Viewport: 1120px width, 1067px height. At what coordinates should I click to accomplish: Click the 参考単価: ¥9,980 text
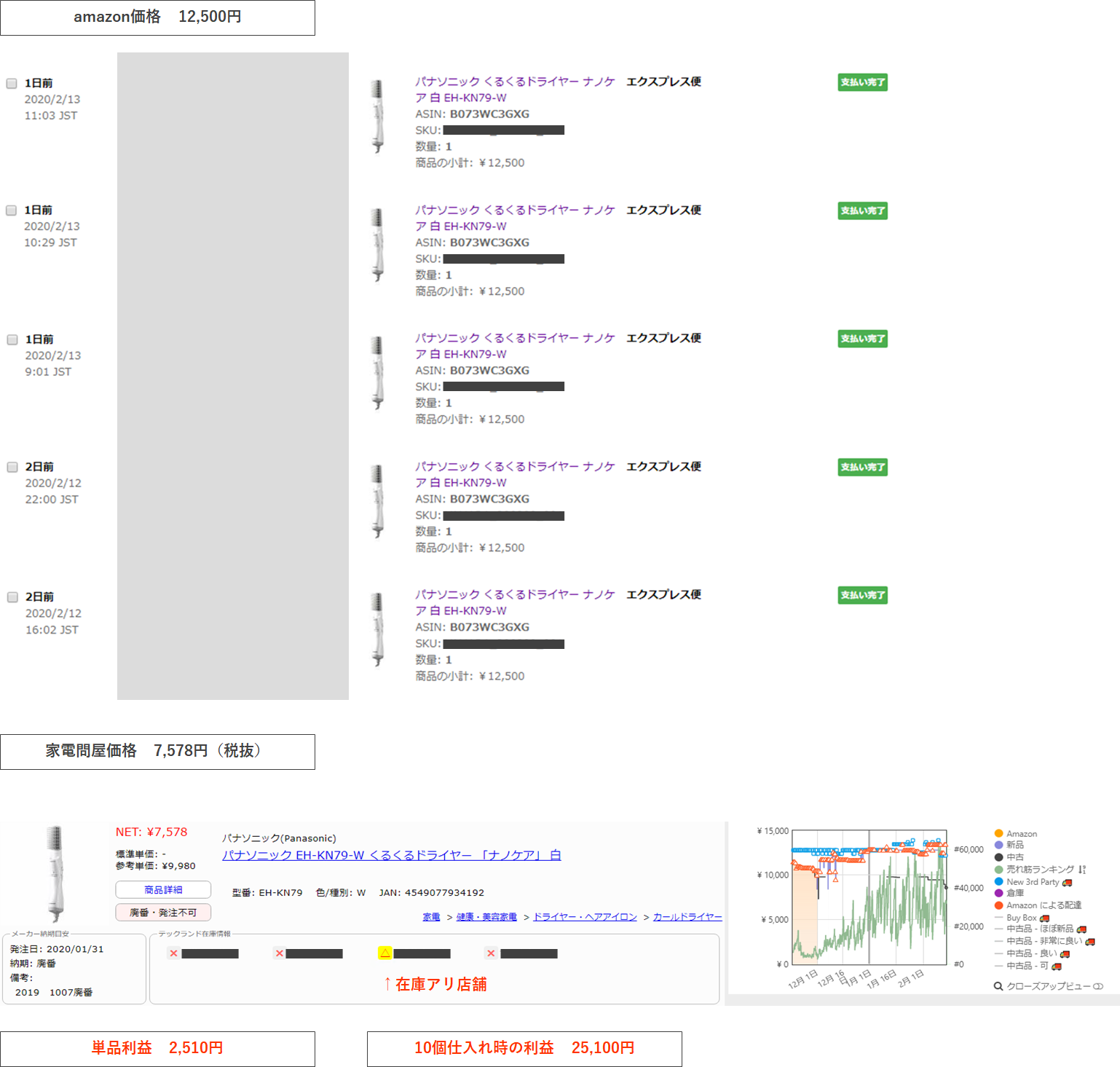coord(156,866)
